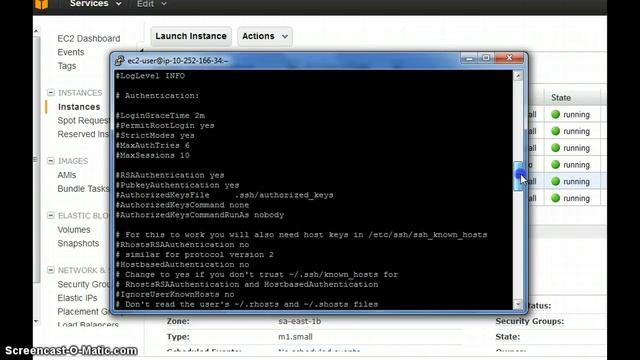Click the PuTTY icon in terminal title bar
This screenshot has width=640, height=360.
[119, 60]
